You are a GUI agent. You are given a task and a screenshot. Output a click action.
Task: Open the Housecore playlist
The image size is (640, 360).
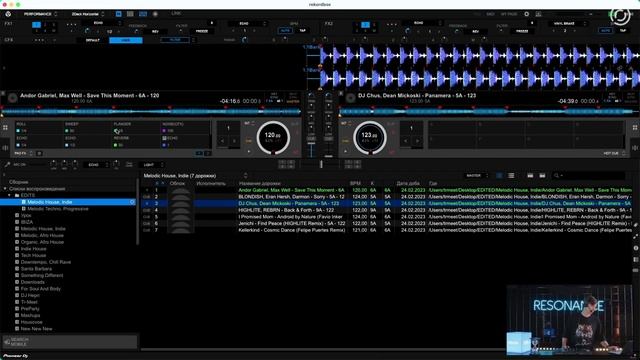click(31, 322)
